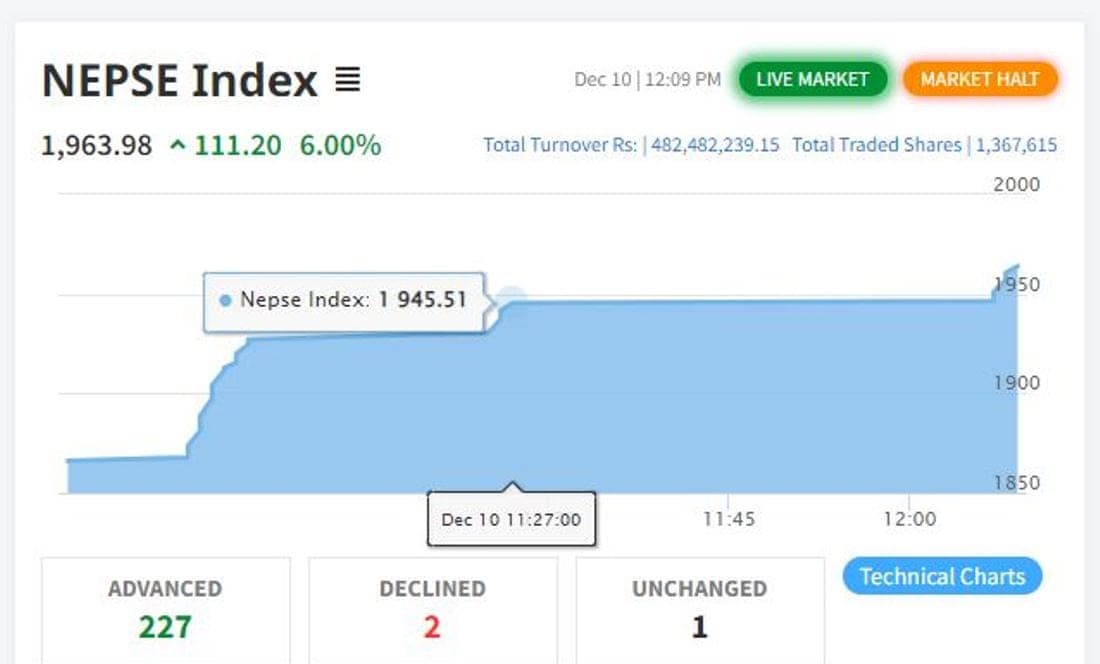Select the ADVANCED 227 stocks card
1100x664 pixels.
coord(166,610)
